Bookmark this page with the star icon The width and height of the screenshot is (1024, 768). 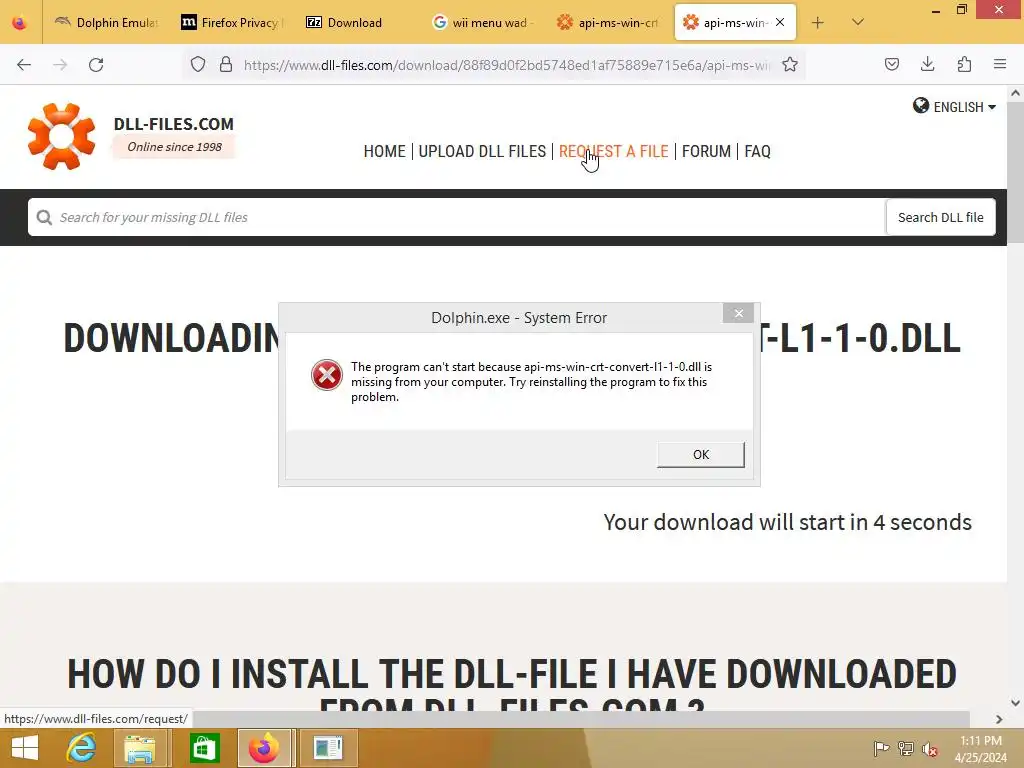click(790, 65)
